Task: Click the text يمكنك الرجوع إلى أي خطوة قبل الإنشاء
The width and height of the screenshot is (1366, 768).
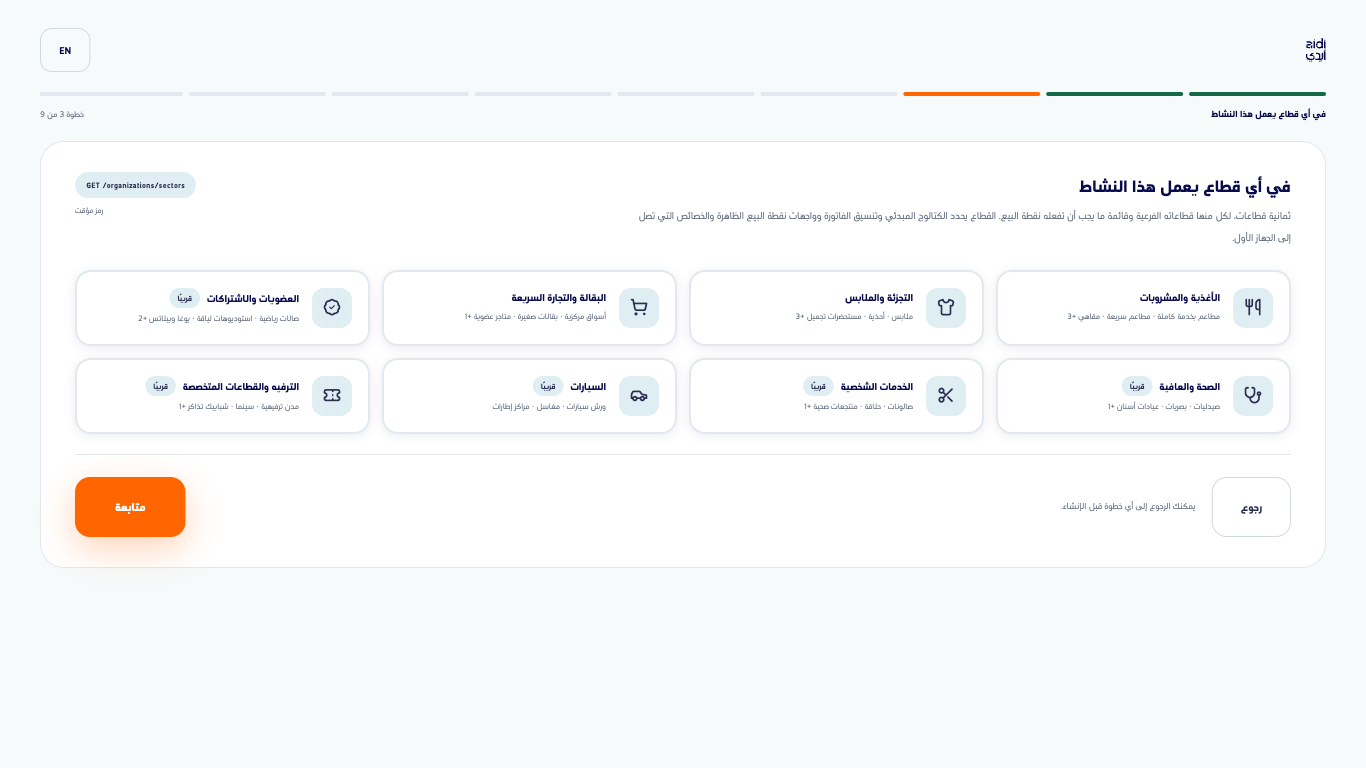Action: click(1128, 506)
